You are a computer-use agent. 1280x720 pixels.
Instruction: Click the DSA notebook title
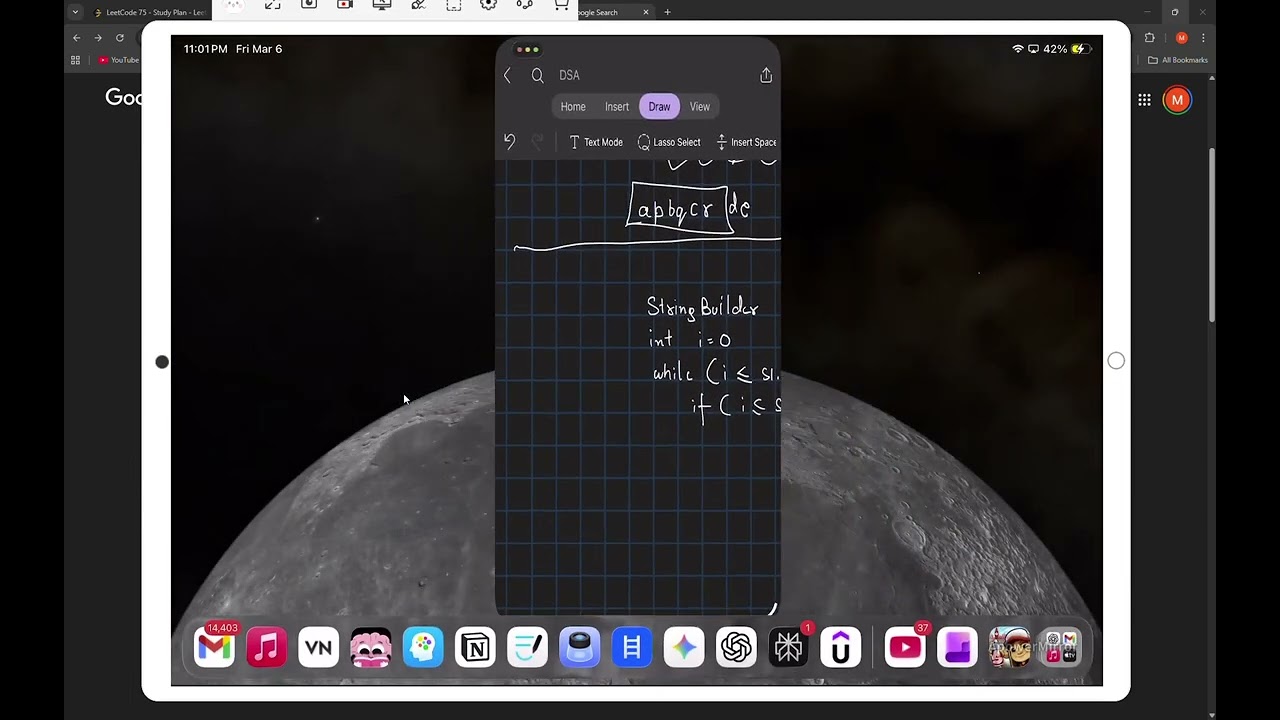click(570, 75)
